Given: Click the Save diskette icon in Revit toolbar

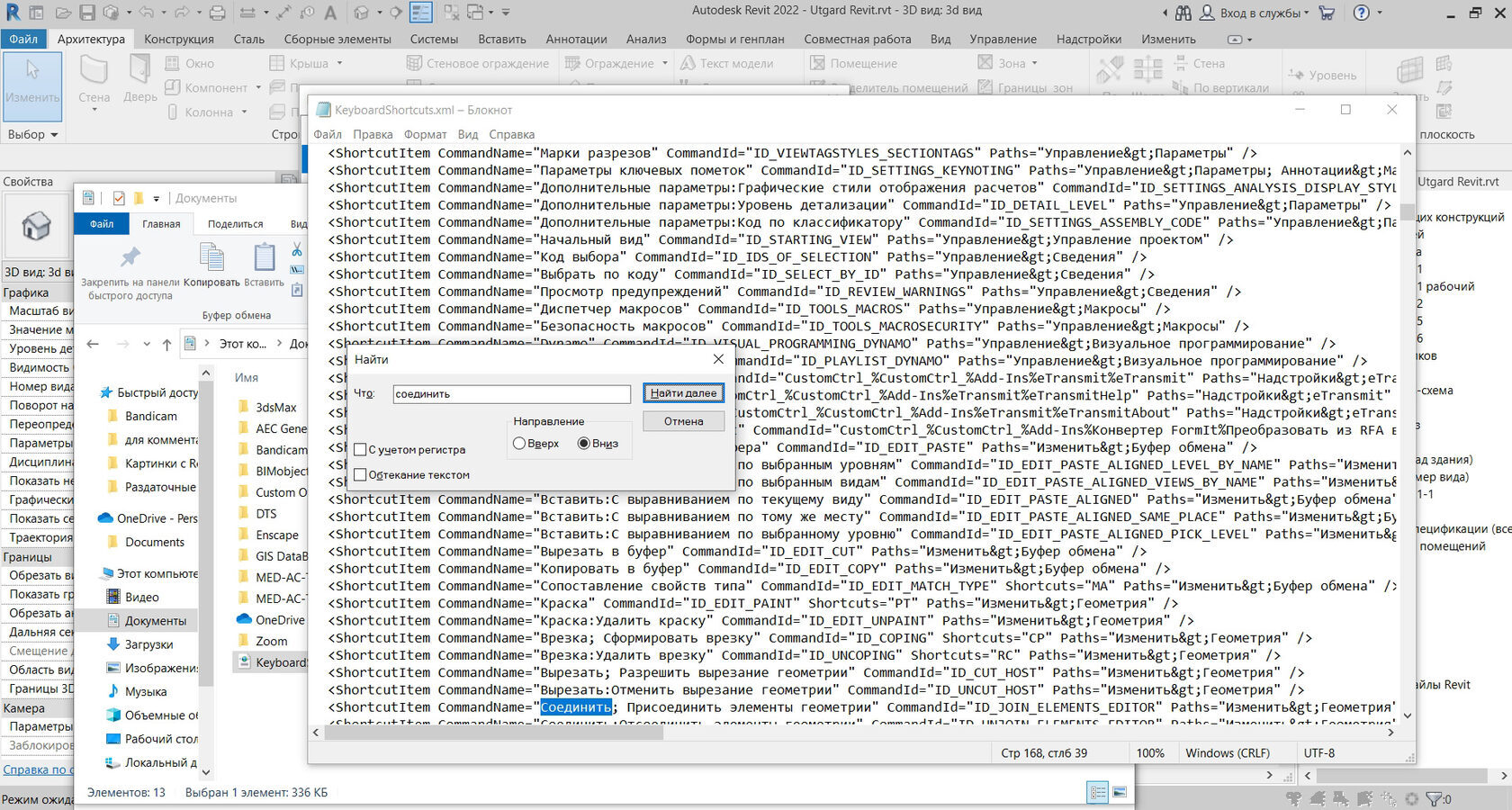Looking at the screenshot, I should pyautogui.click(x=87, y=13).
